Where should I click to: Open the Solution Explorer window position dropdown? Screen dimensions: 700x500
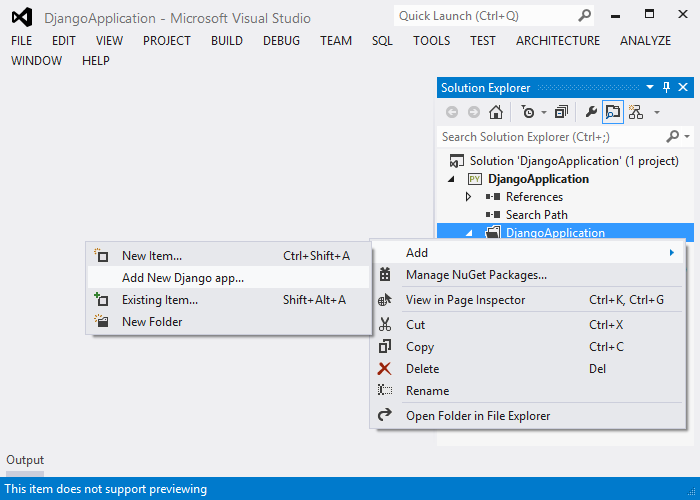pyautogui.click(x=650, y=87)
